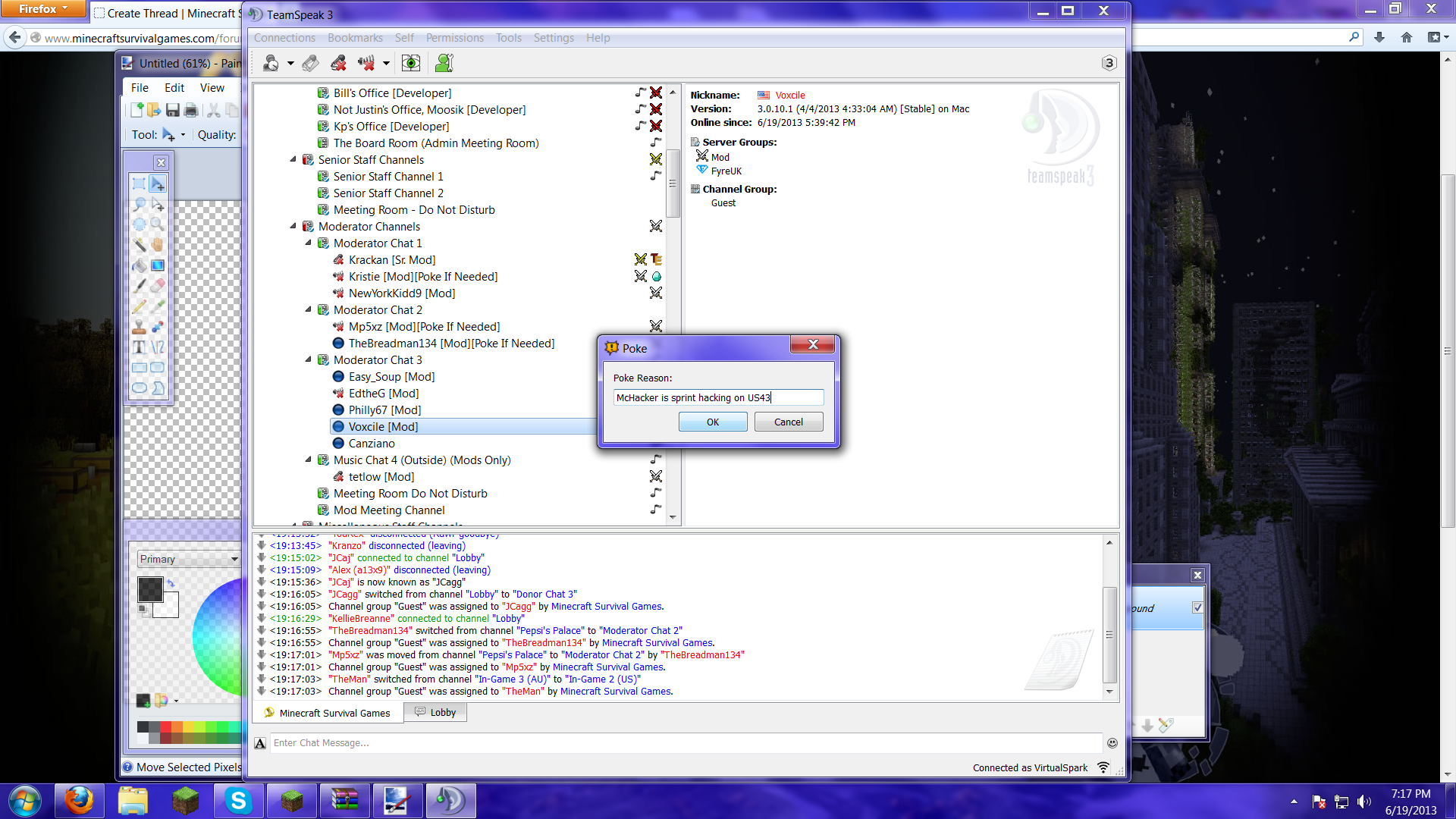Select the Lasso Select tool in Paint.NET

coord(140,204)
